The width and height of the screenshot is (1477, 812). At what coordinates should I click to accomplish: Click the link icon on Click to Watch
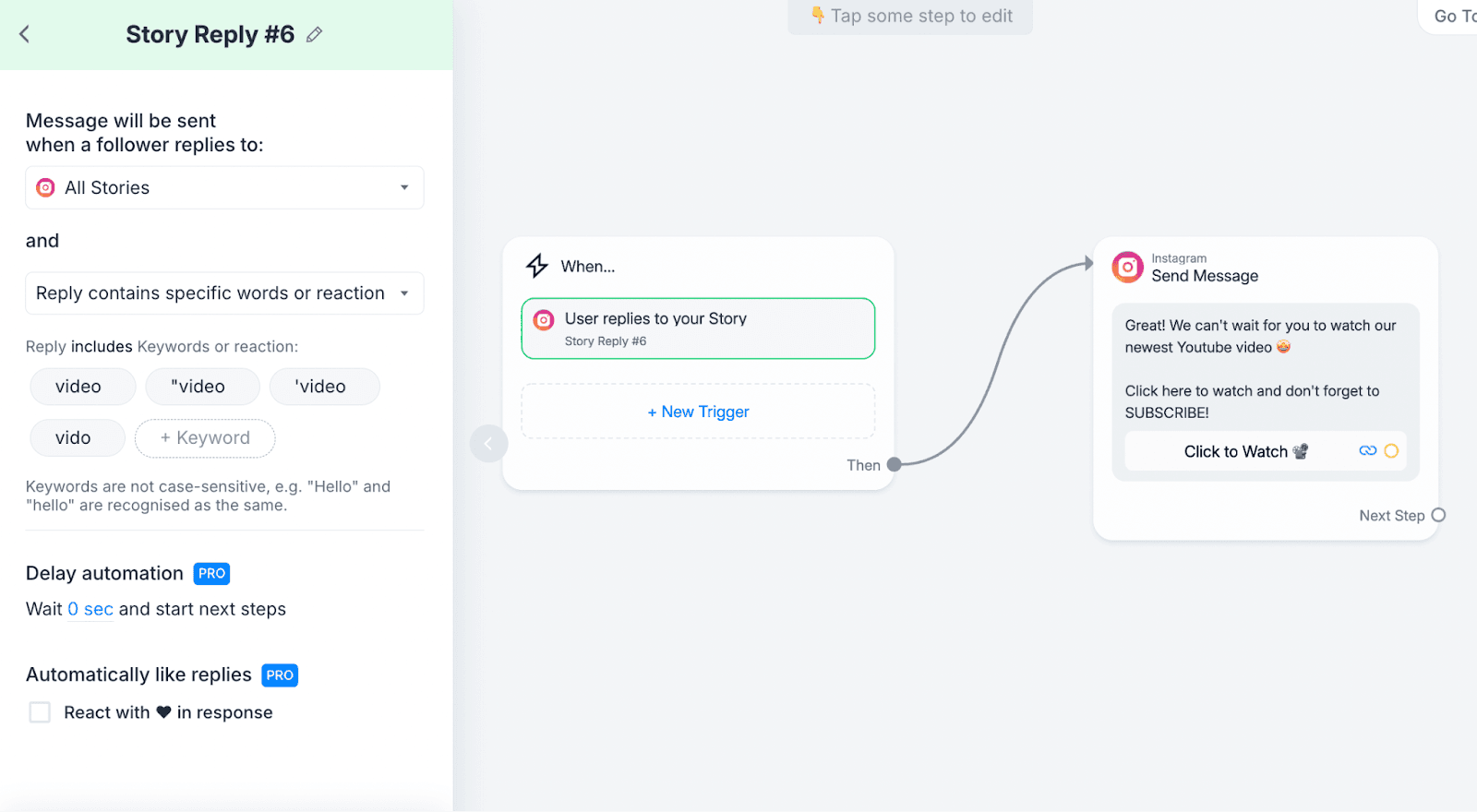[1368, 451]
